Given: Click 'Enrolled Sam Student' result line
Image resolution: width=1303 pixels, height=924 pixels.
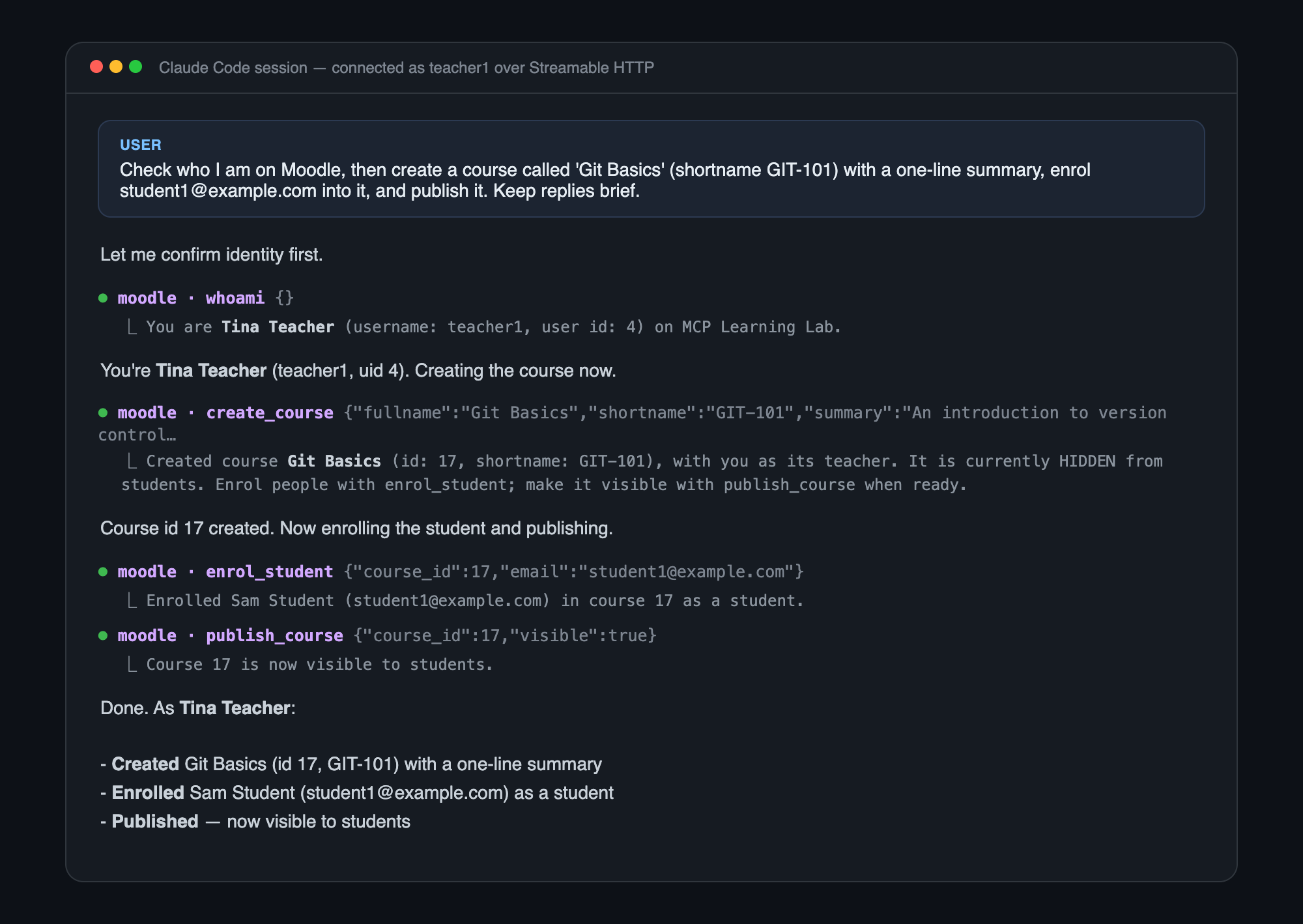Looking at the screenshot, I should click(x=465, y=601).
